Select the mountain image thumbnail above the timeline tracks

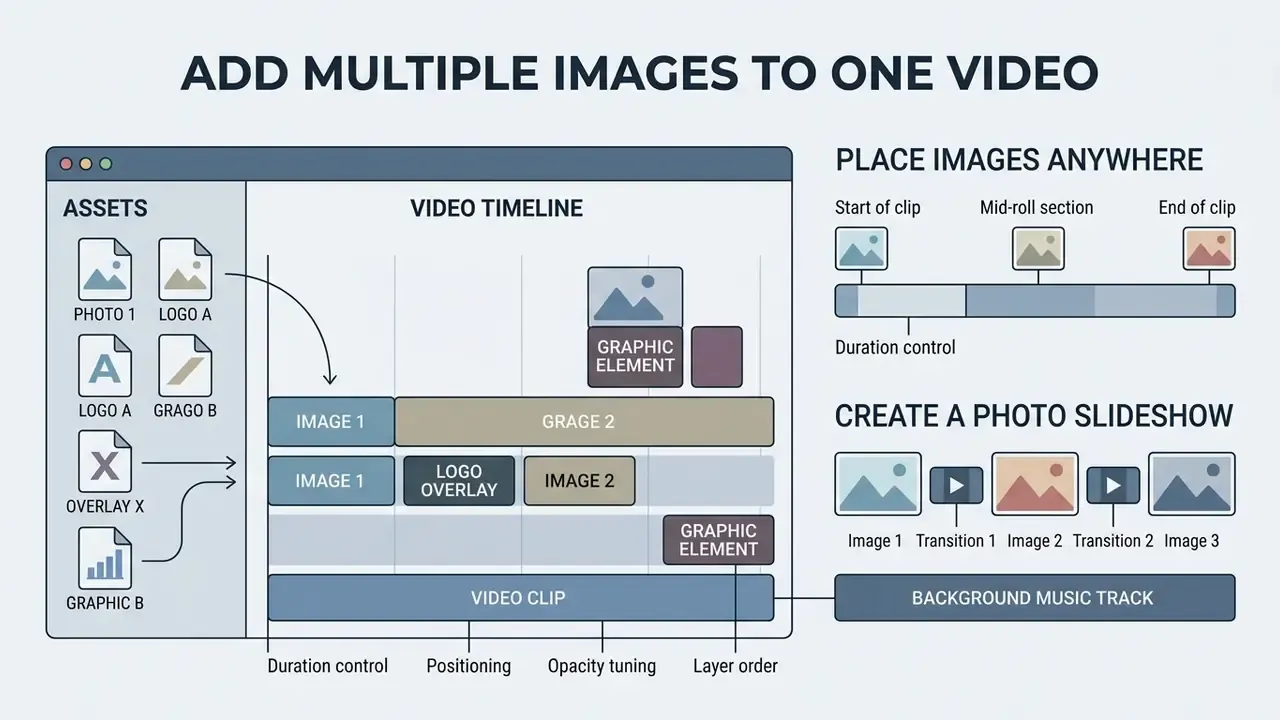click(635, 297)
